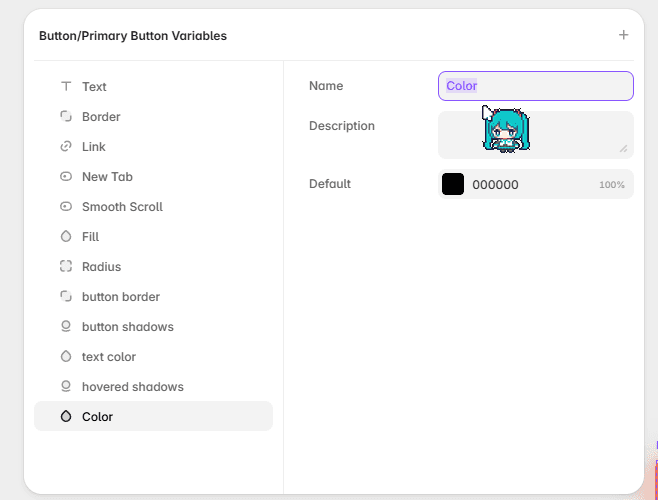Select the Fill variable row

[x=153, y=236]
